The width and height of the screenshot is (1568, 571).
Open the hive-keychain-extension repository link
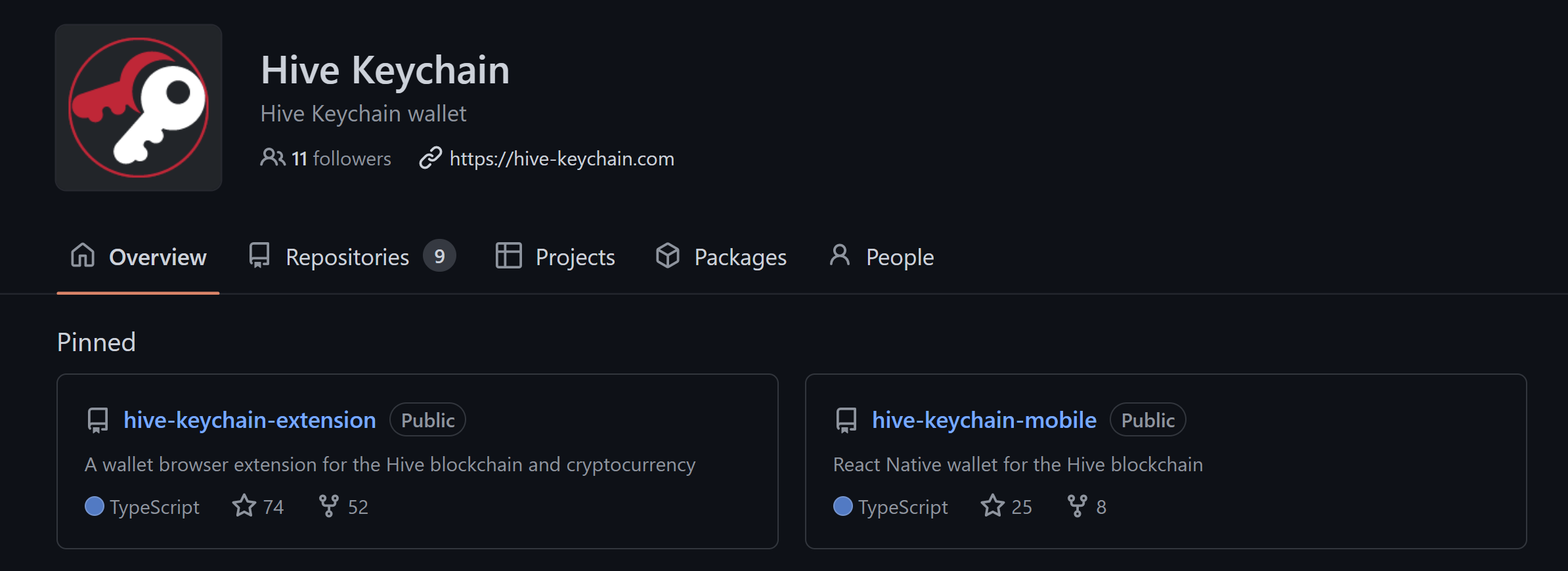250,420
